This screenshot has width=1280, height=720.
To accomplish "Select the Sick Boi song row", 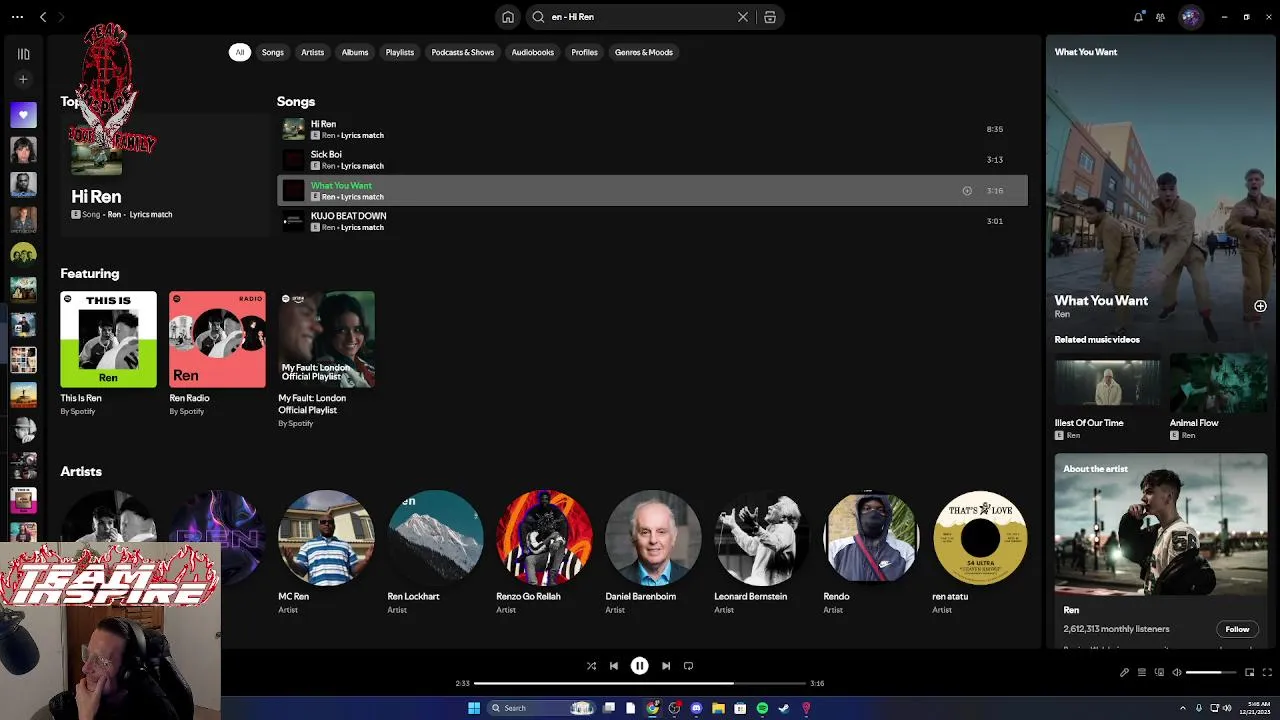I will tap(652, 160).
